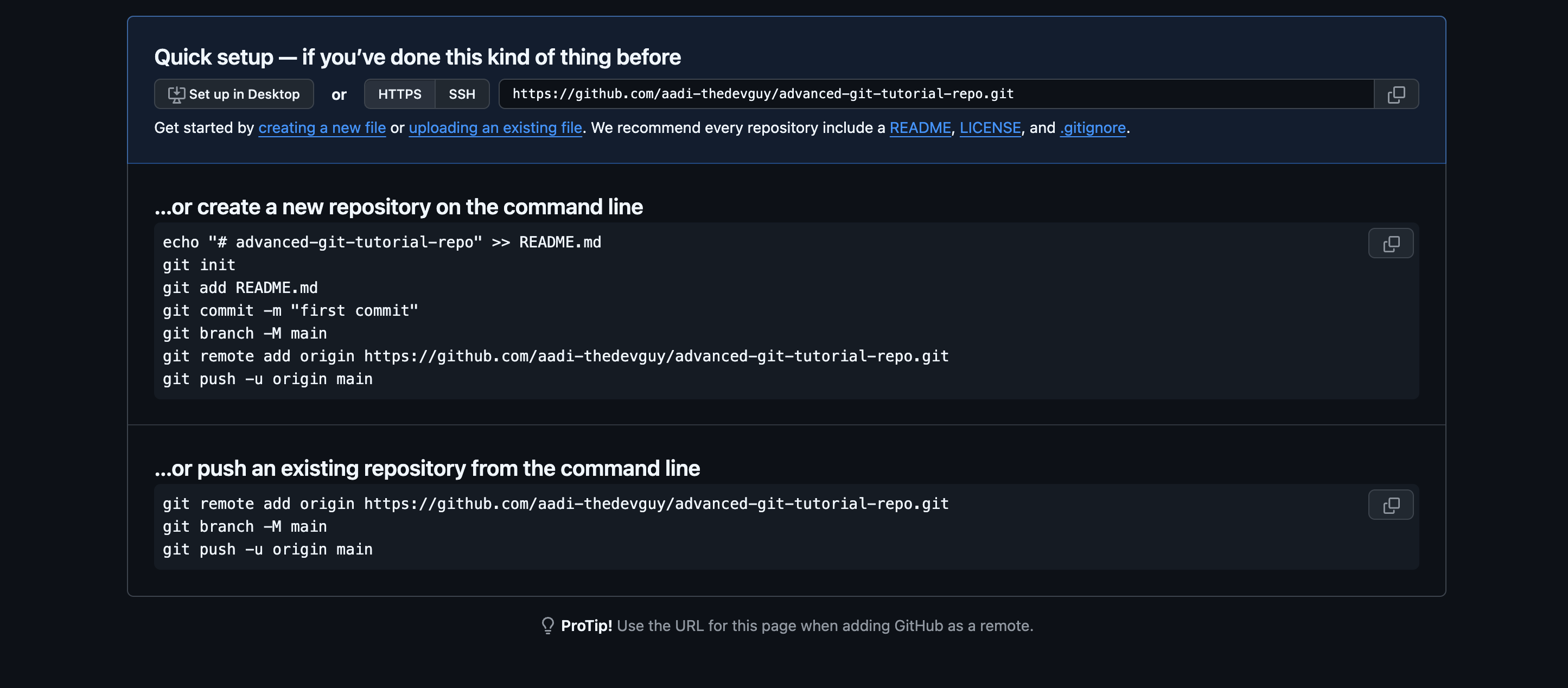This screenshot has width=1568, height=688.
Task: Open the 'uploading an existing file' link
Action: point(495,128)
